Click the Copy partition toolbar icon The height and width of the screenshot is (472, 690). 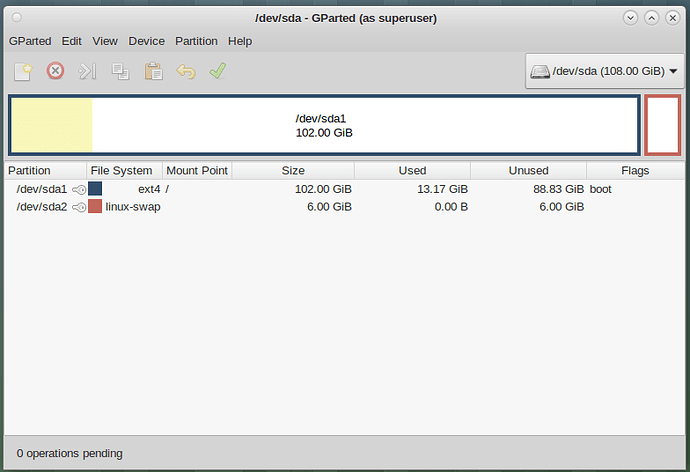120,71
